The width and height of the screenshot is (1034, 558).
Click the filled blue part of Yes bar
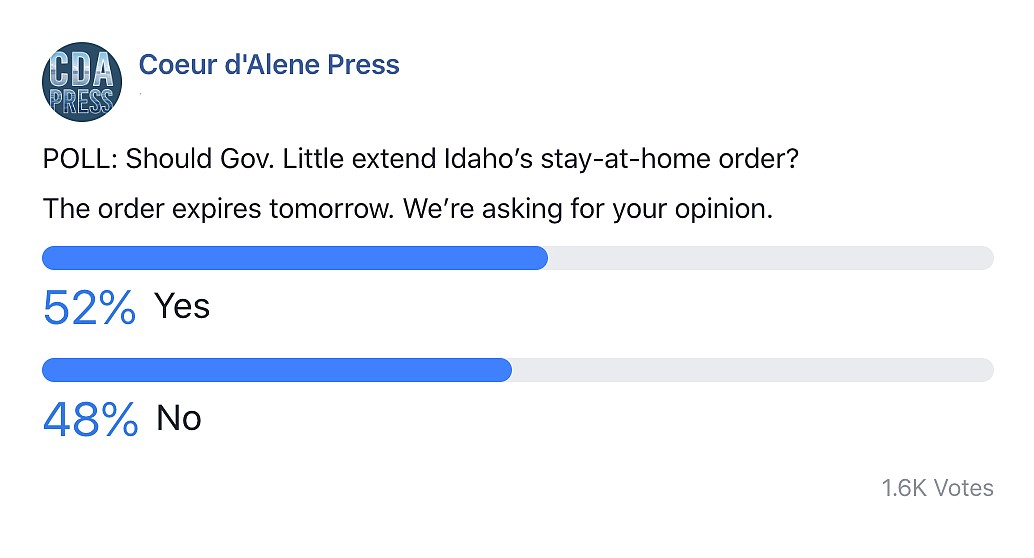[295, 258]
